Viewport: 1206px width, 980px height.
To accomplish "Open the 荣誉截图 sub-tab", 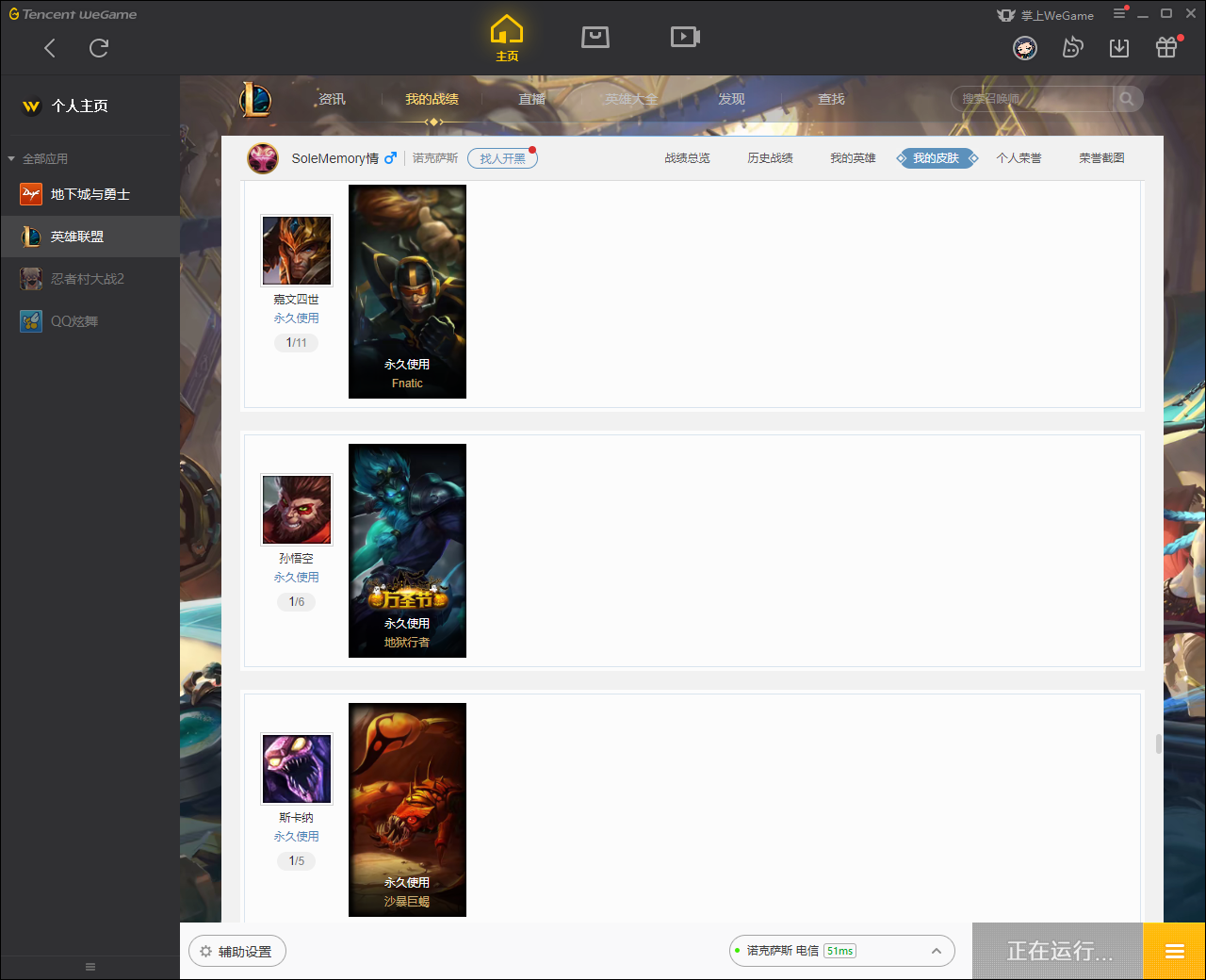I will pos(1101,158).
